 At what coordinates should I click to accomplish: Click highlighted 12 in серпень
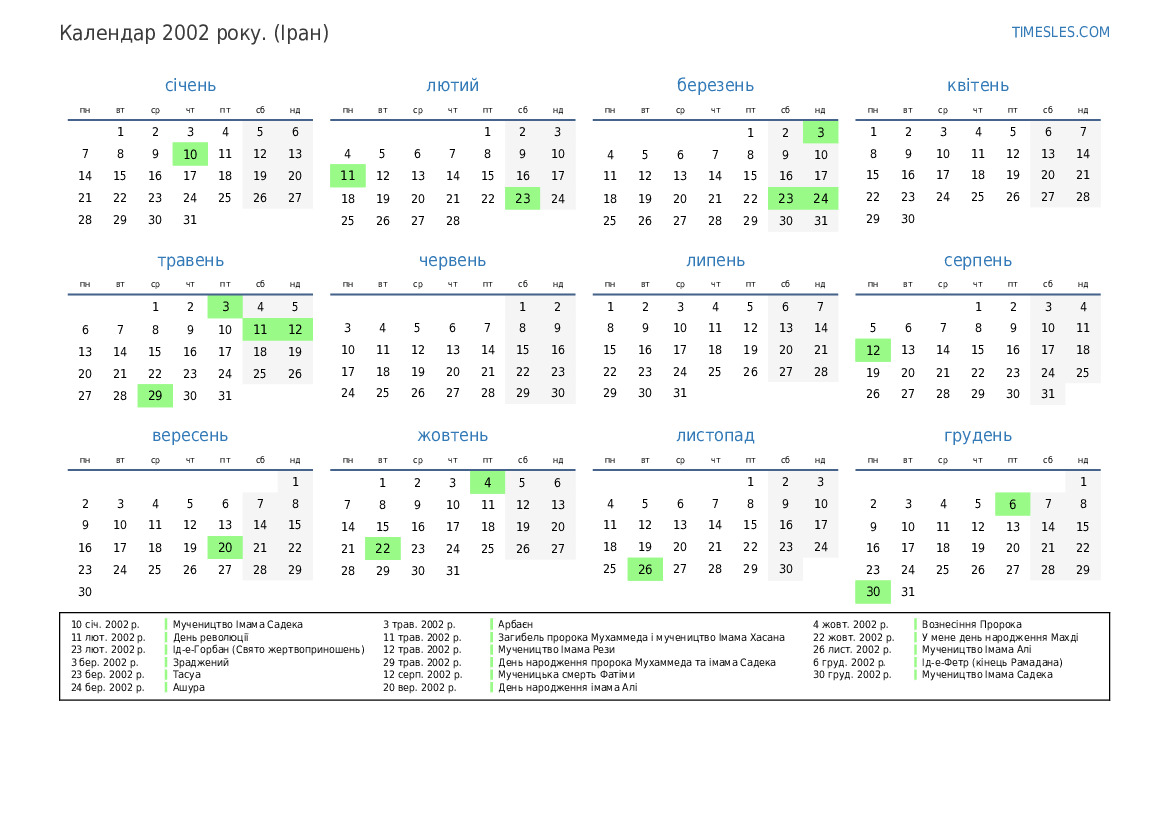(x=872, y=350)
